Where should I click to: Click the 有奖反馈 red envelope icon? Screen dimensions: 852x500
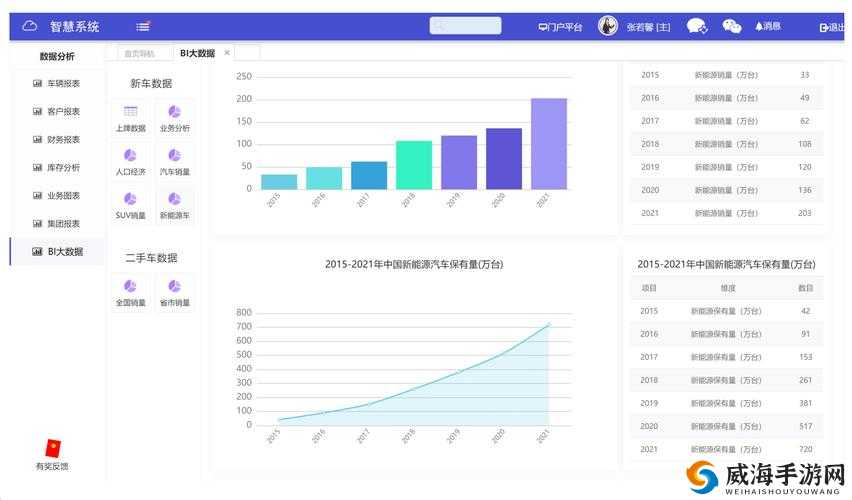click(x=53, y=448)
